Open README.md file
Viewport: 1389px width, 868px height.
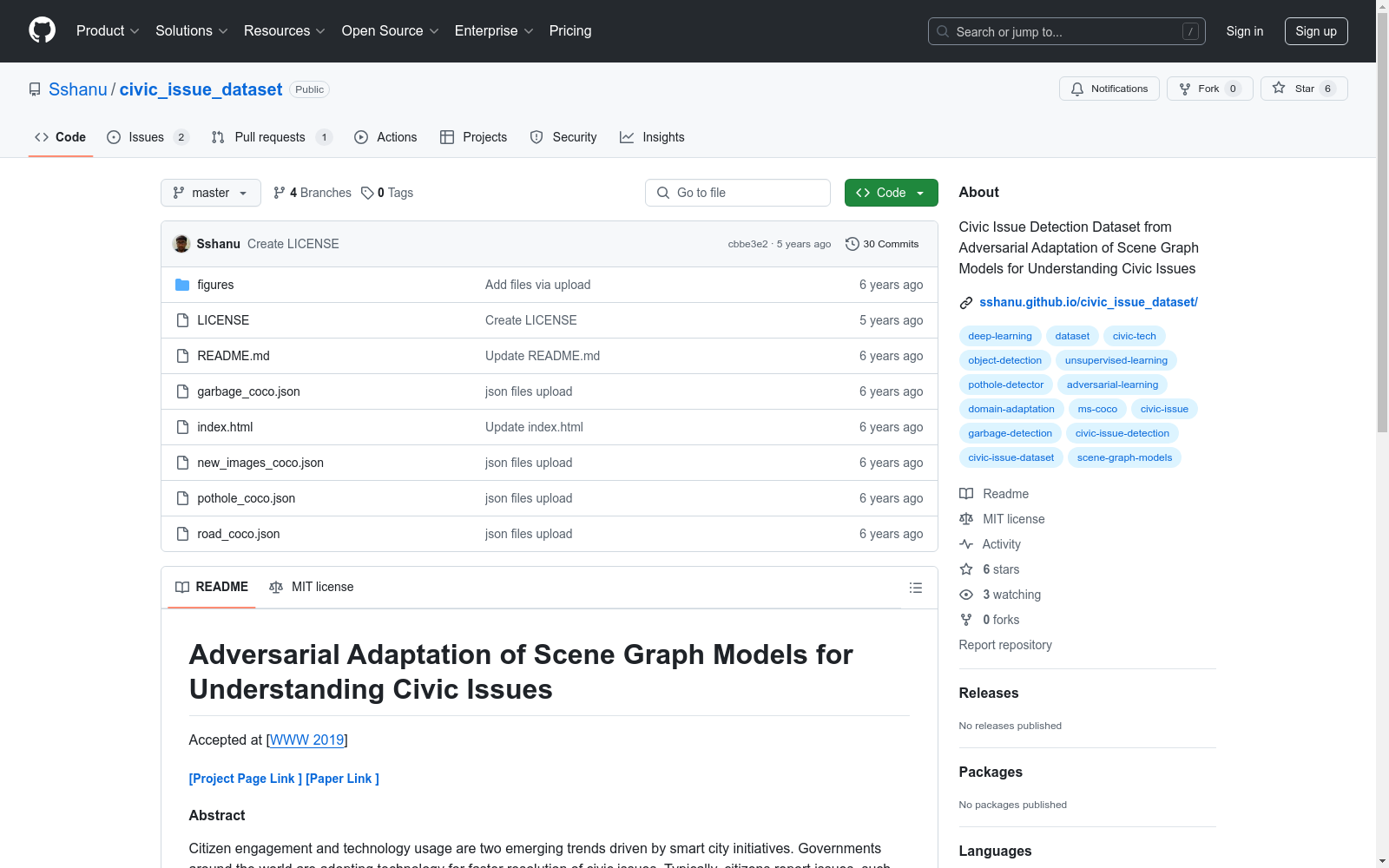point(234,356)
